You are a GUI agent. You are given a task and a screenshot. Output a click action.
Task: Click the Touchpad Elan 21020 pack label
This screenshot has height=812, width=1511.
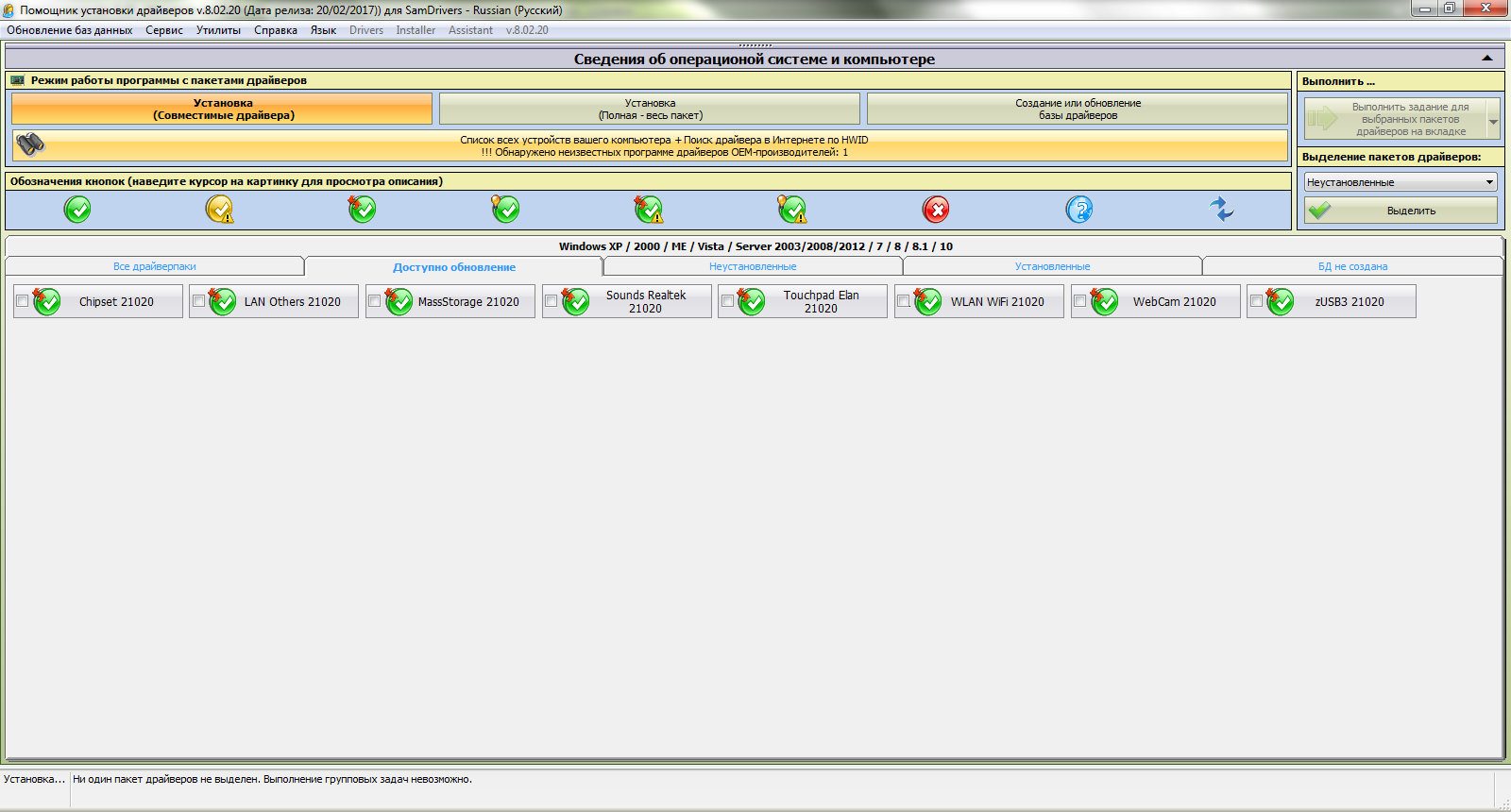[821, 301]
